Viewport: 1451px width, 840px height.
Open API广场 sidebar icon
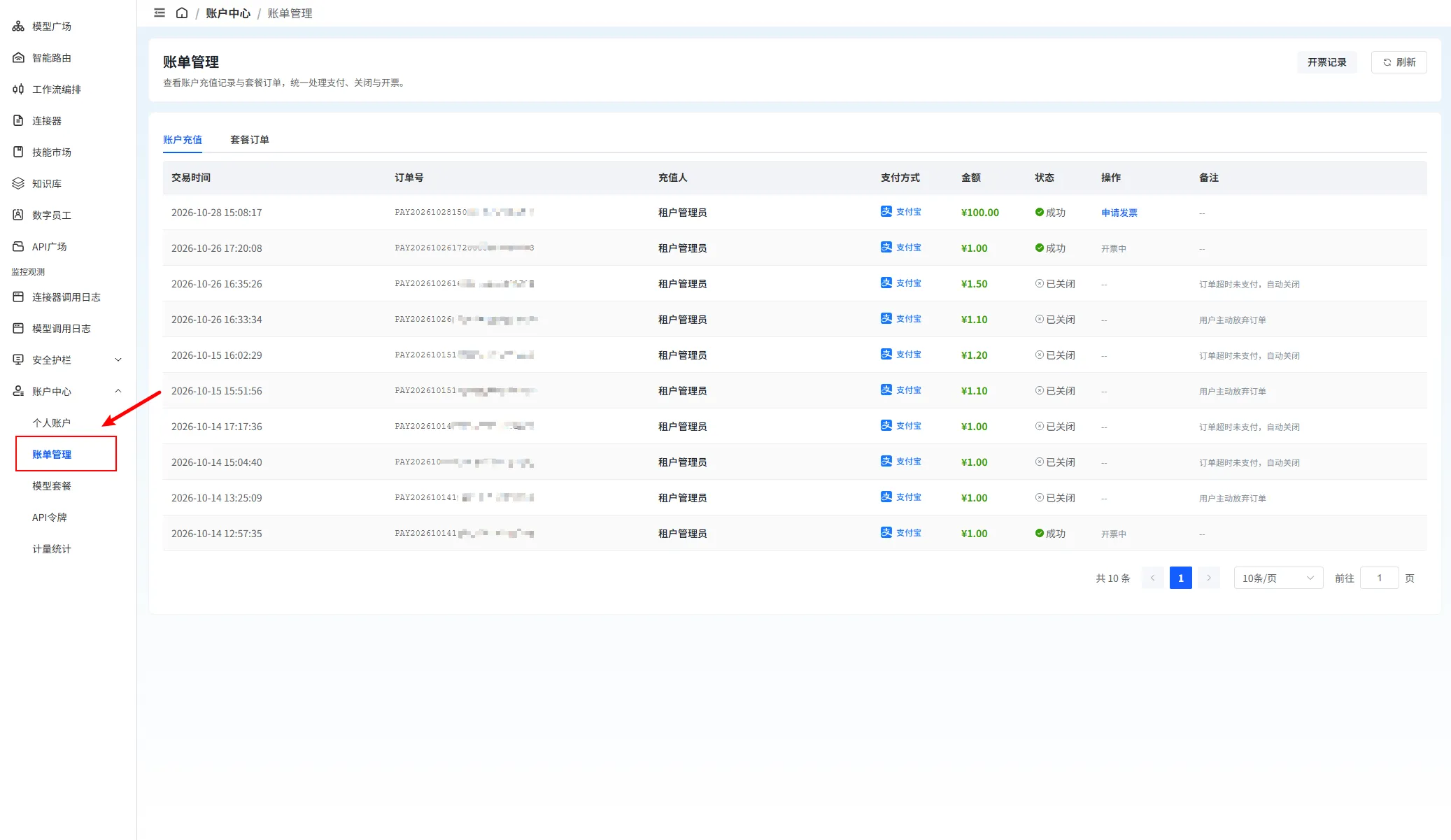[x=18, y=246]
